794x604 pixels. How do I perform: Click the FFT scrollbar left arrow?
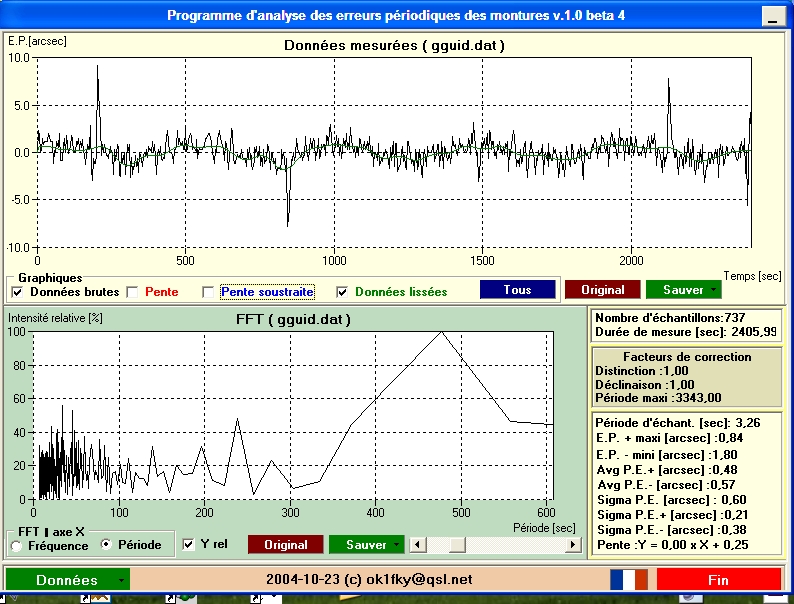tap(418, 545)
